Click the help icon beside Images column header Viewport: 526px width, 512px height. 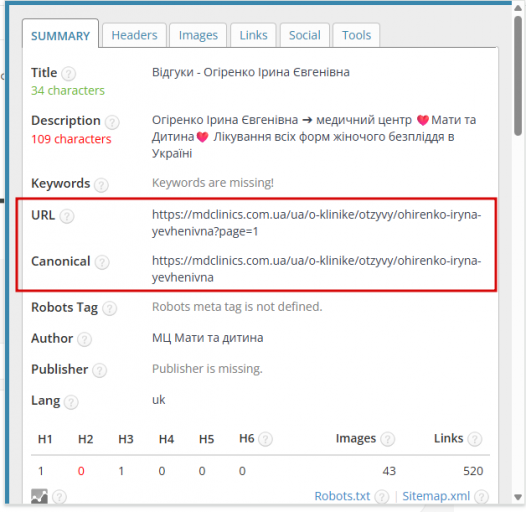point(387,439)
